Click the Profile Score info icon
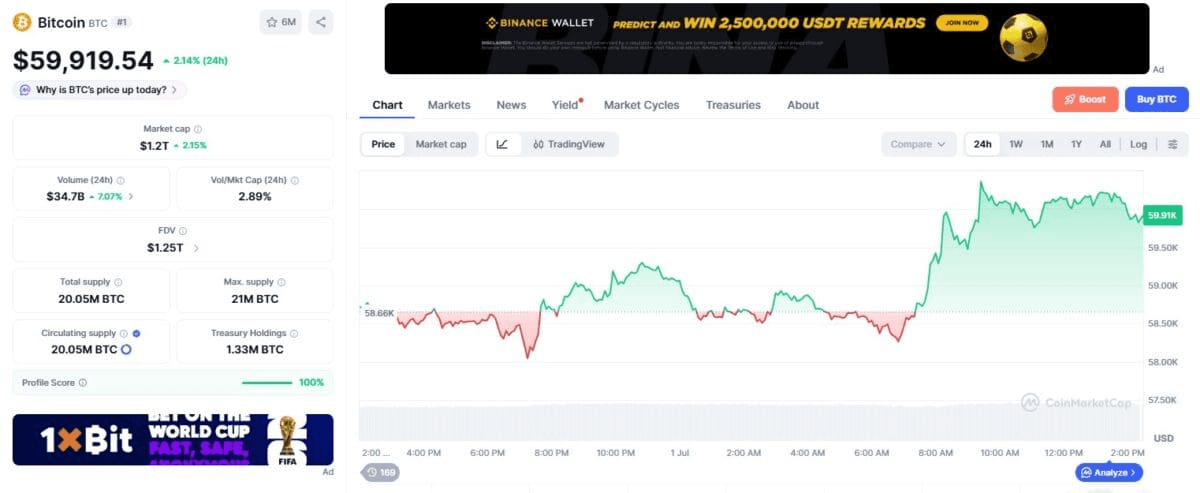 click(x=83, y=382)
